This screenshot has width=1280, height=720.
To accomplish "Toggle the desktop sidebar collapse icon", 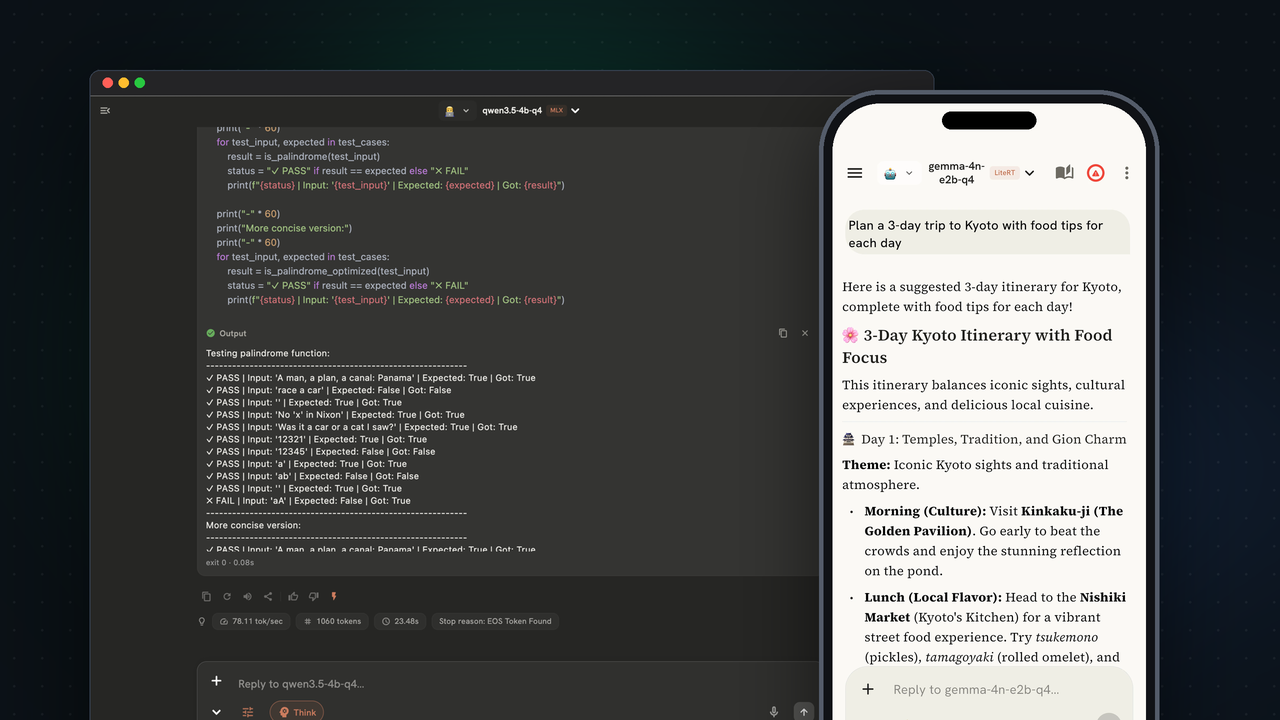I will click(105, 111).
